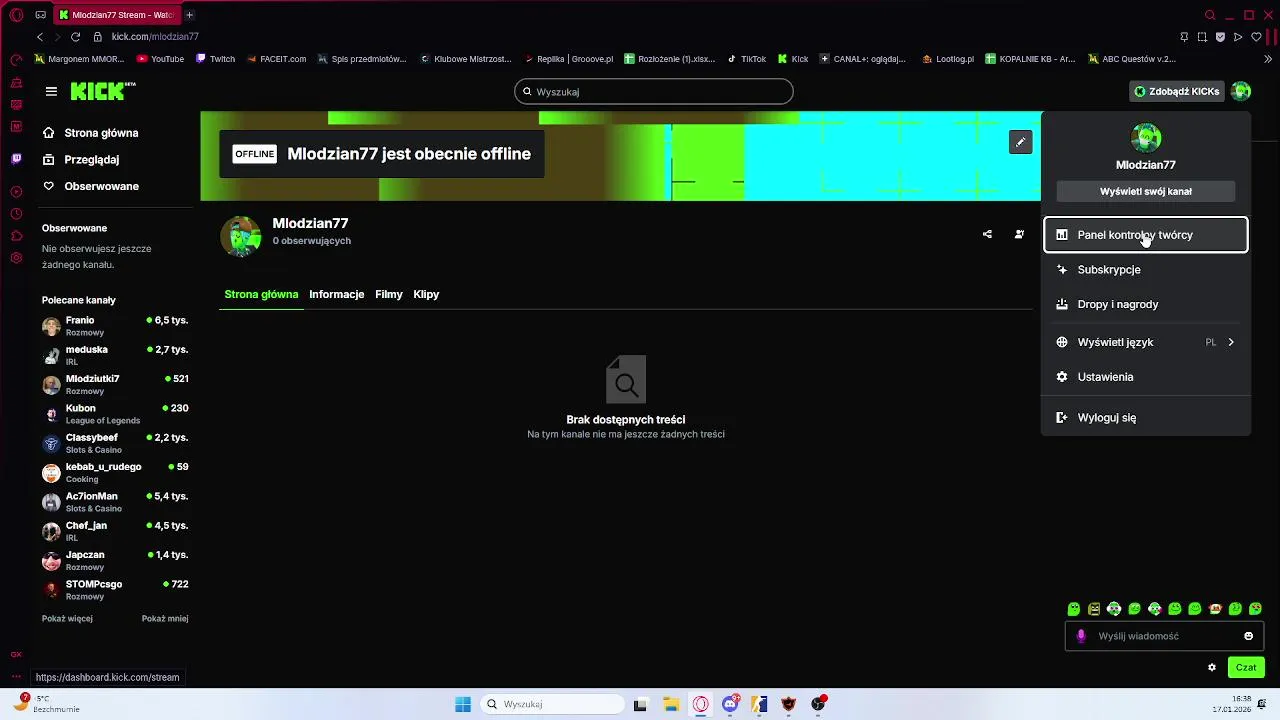Click Pokaż mniej under recommended channels
The width and height of the screenshot is (1280, 720).
(x=165, y=619)
